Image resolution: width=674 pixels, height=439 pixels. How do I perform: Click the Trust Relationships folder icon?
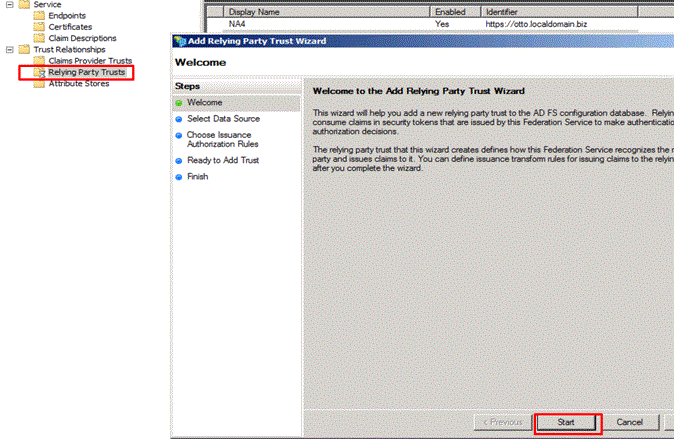pos(24,50)
